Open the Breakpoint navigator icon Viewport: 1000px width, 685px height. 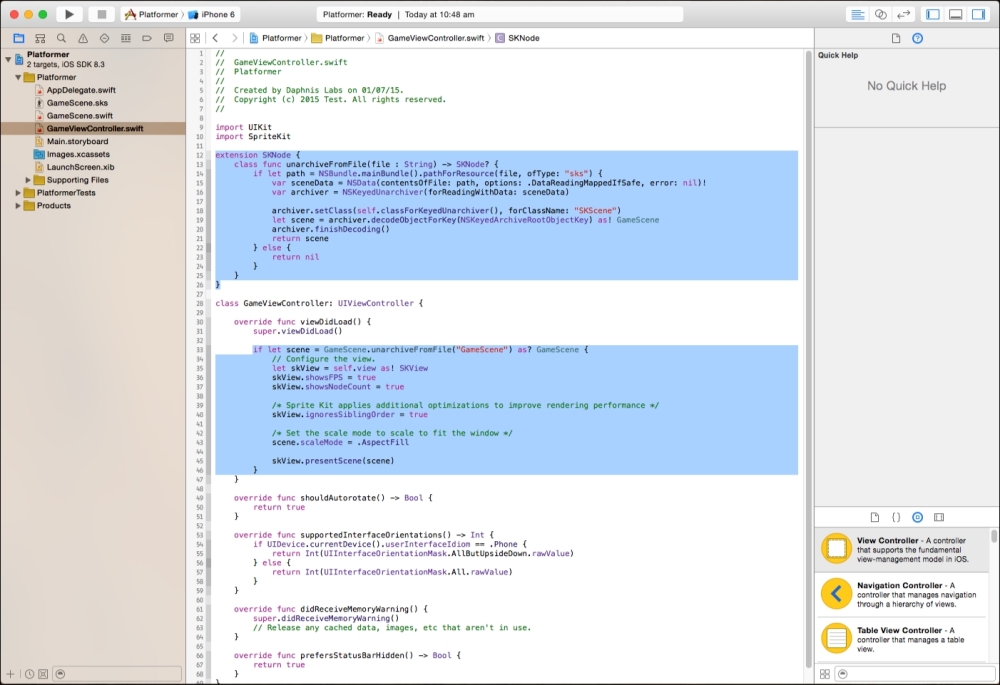pos(147,38)
